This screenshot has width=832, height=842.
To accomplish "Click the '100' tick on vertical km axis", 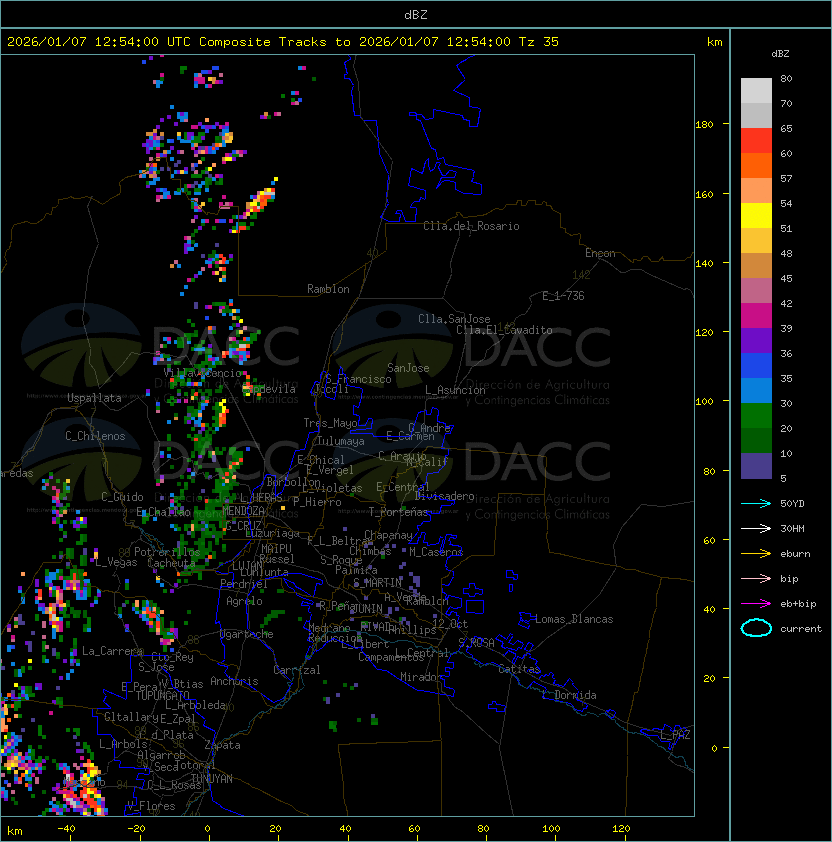I will pyautogui.click(x=704, y=402).
